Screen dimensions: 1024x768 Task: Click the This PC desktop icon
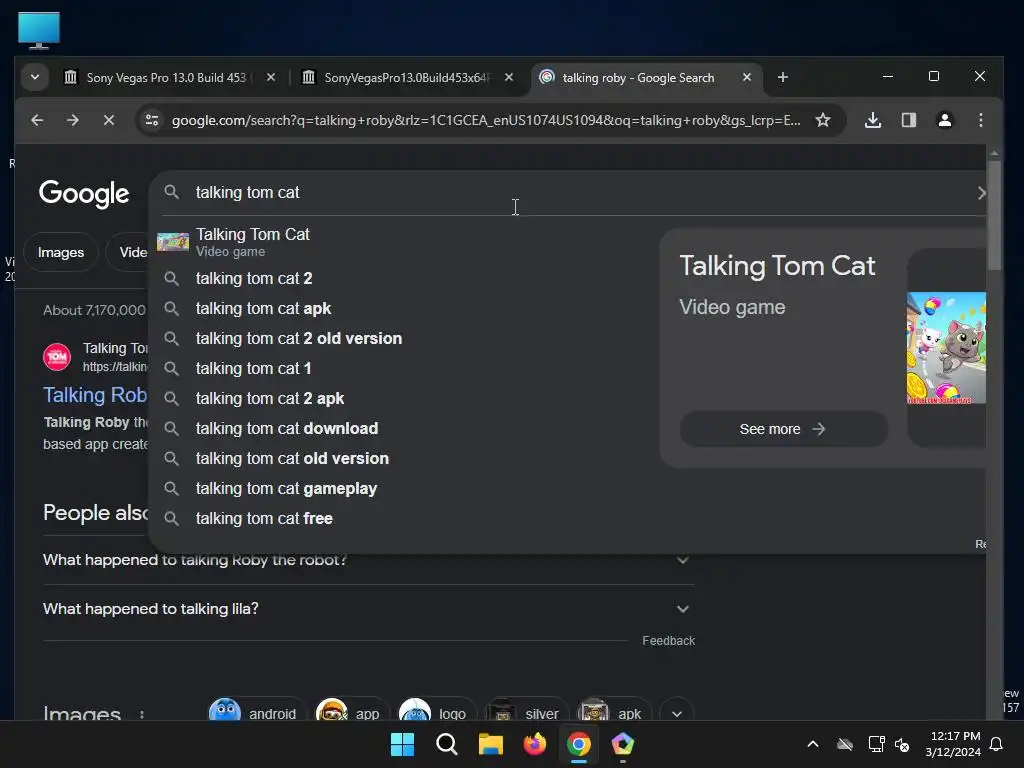tap(39, 30)
